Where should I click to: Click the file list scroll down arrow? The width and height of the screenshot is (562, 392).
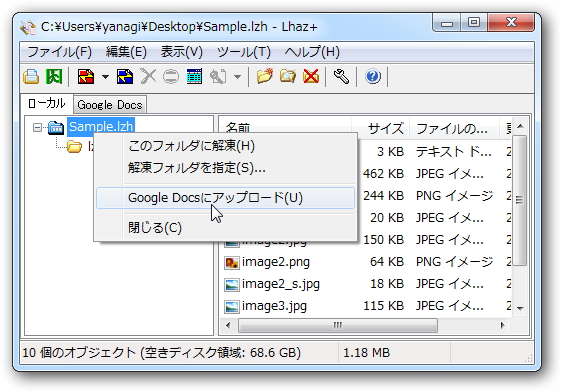(x=520, y=308)
